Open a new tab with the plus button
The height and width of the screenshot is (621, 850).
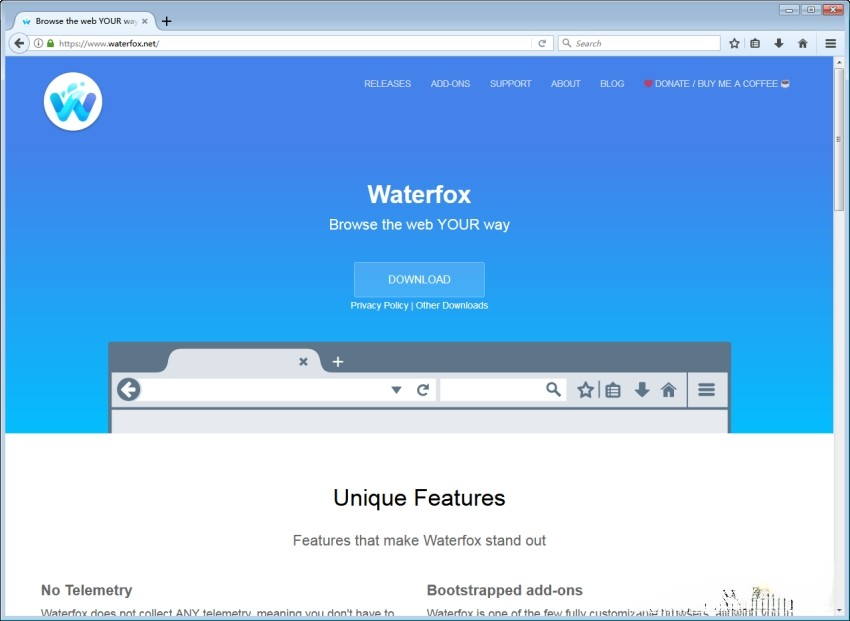[x=165, y=19]
